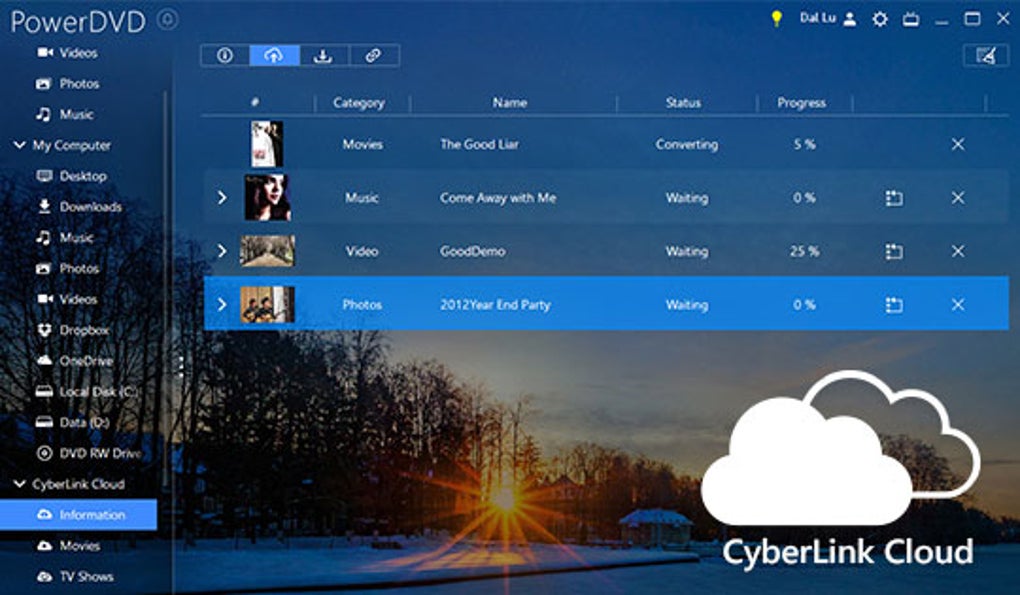
Task: Open Music under My Computer
Action: (x=64, y=237)
